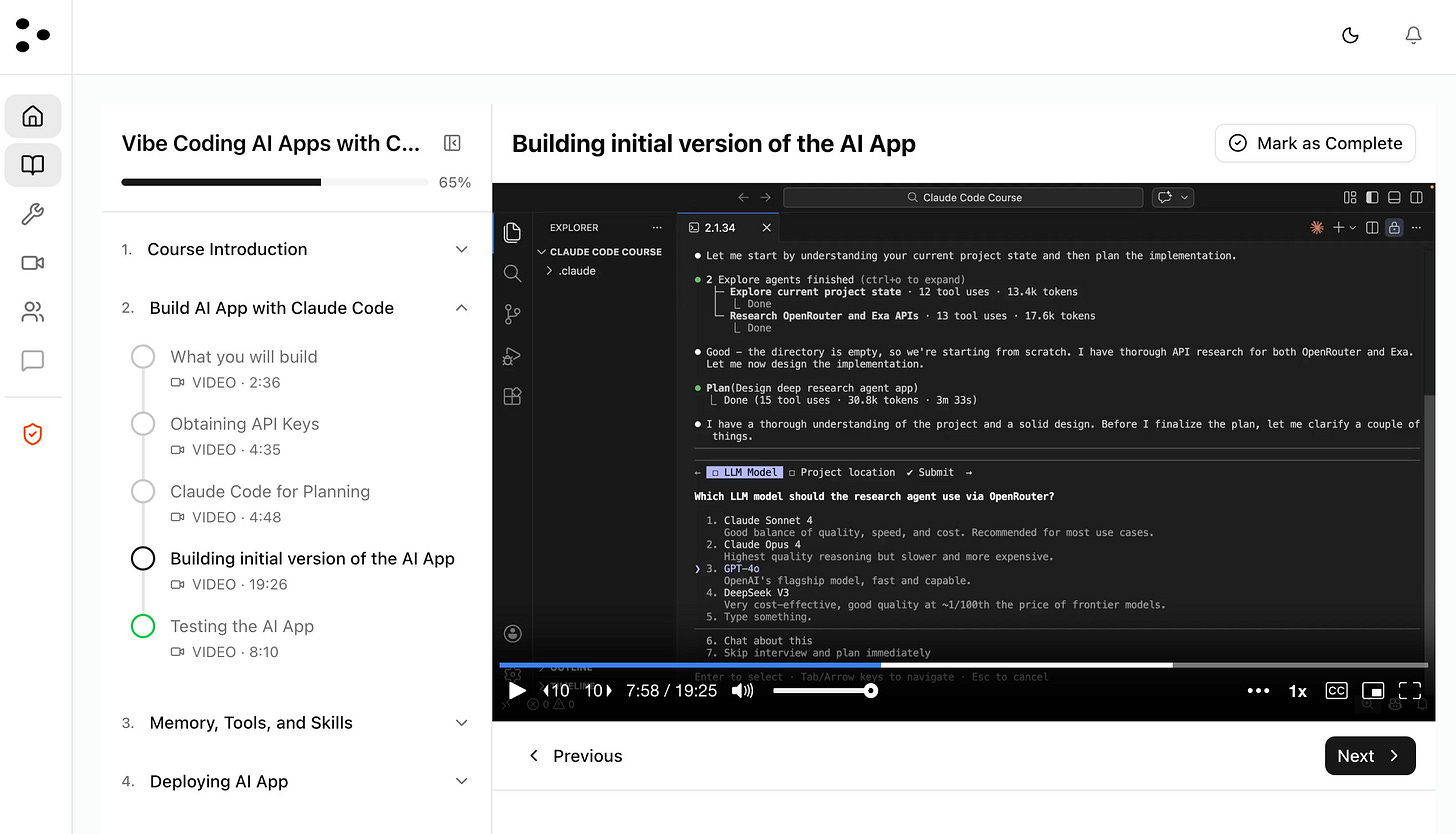Select the wrench tools icon in the sidebar
The height and width of the screenshot is (834, 1456).
(33, 213)
